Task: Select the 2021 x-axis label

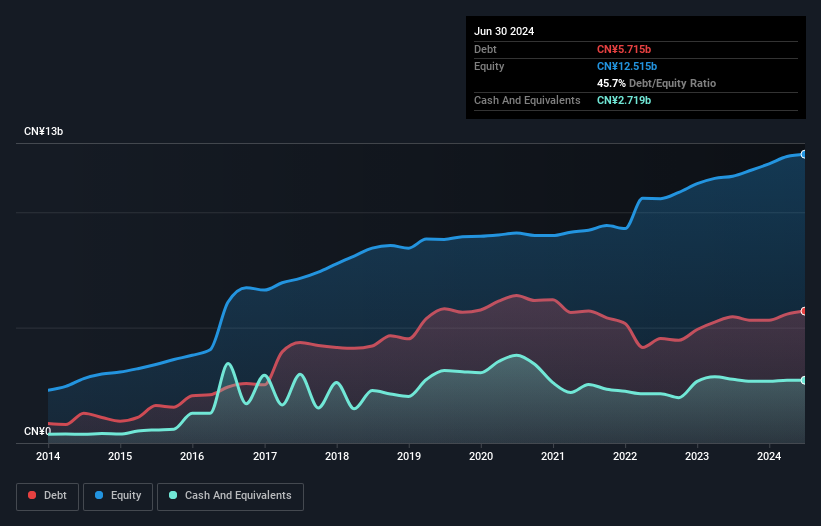Action: [x=553, y=456]
